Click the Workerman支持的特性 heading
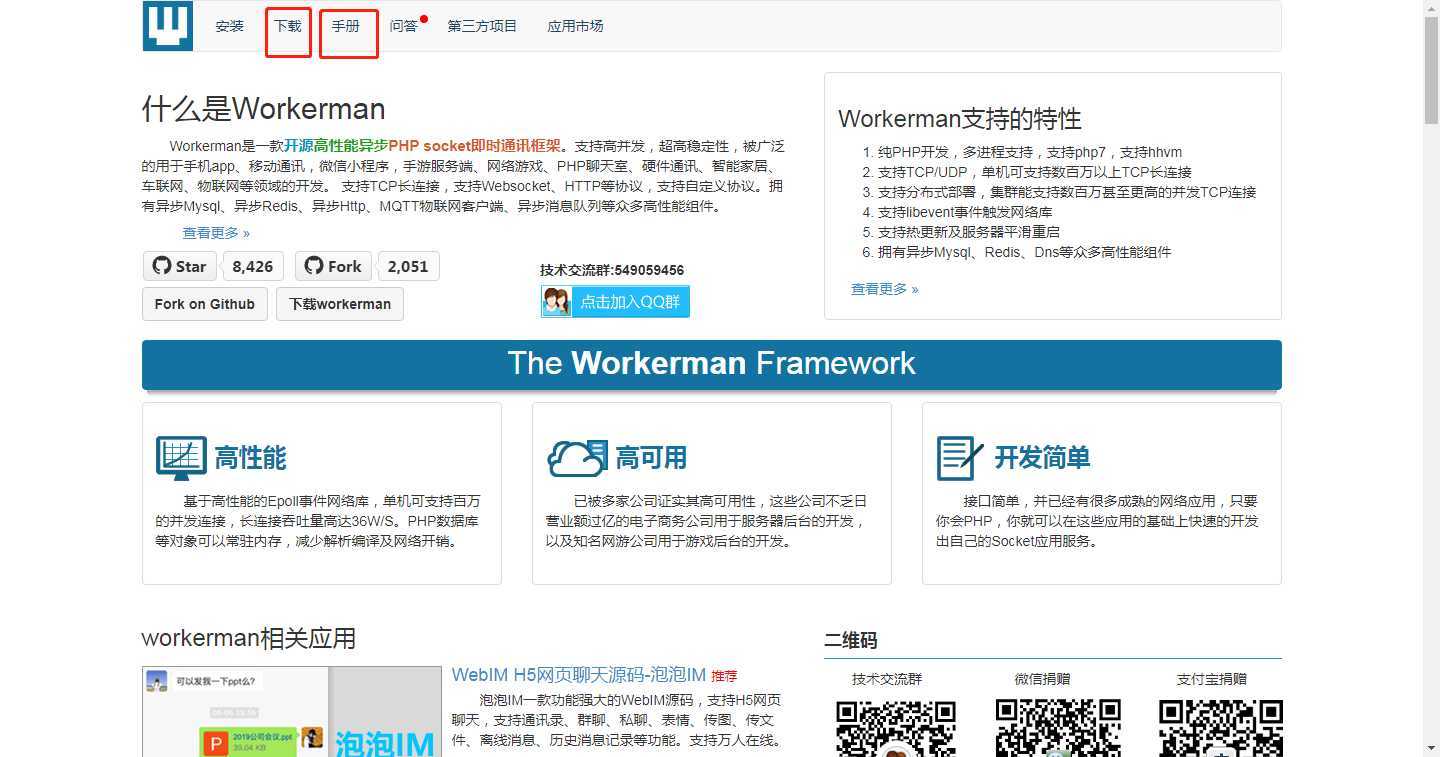The image size is (1440, 757). (960, 119)
